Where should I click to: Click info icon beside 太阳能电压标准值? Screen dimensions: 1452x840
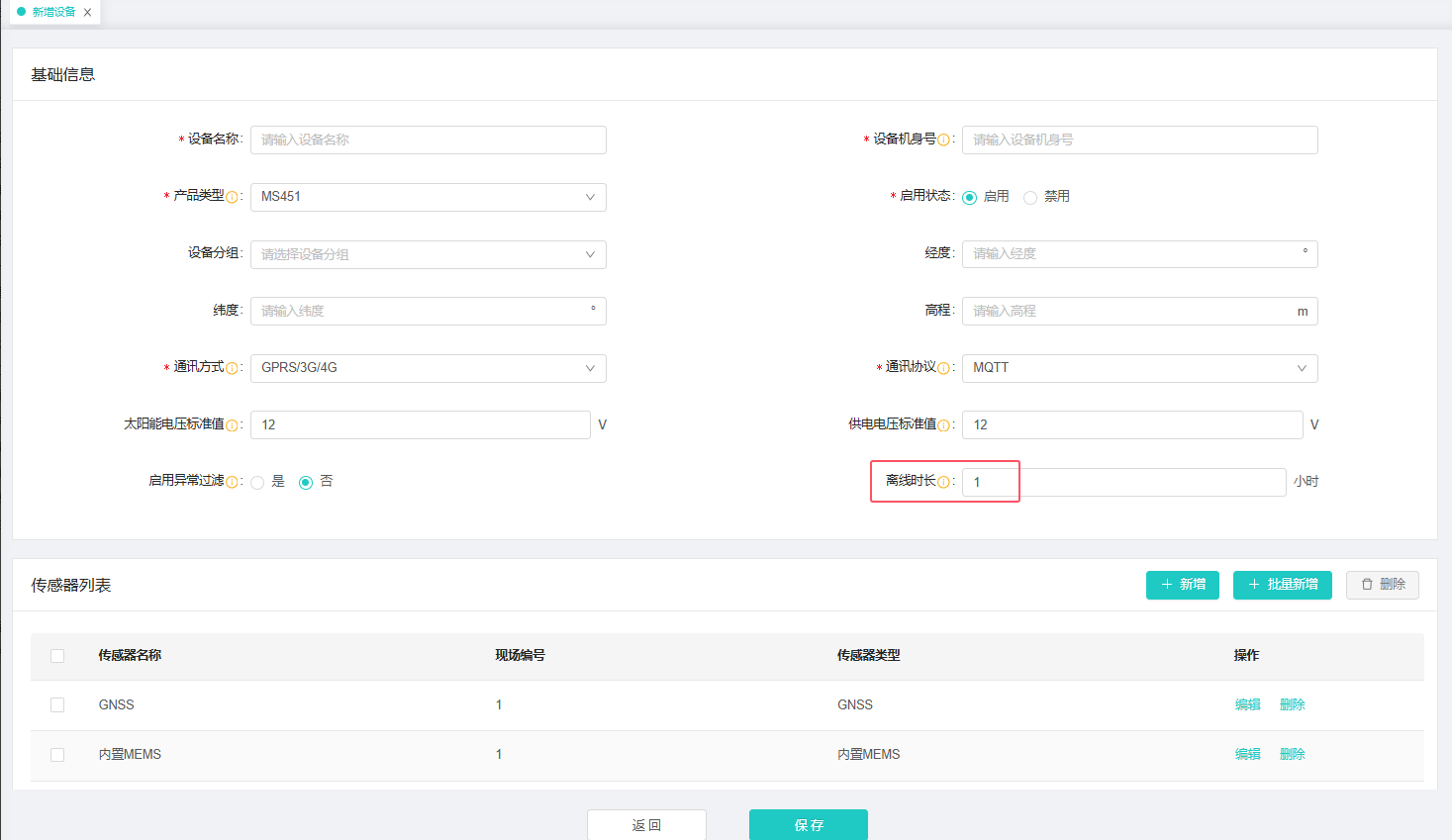point(232,425)
